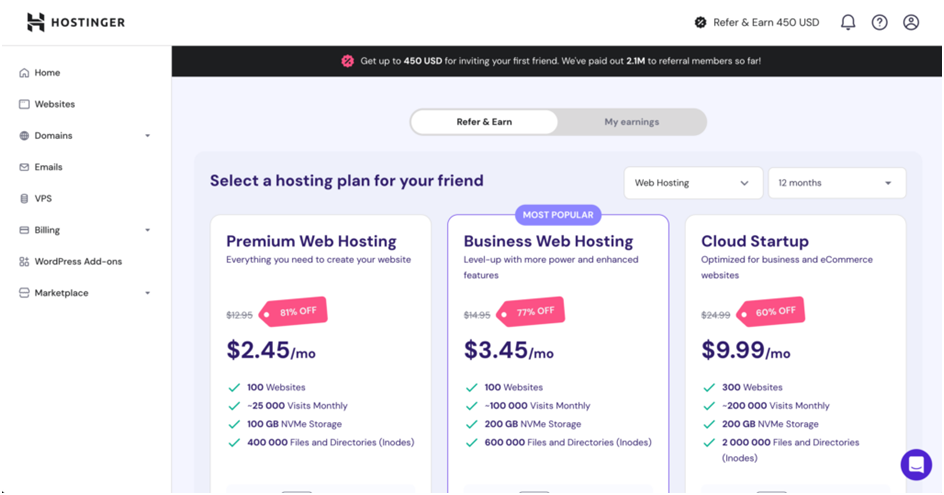944x495 pixels.
Task: Expand the Domains sidebar menu
Action: click(147, 136)
